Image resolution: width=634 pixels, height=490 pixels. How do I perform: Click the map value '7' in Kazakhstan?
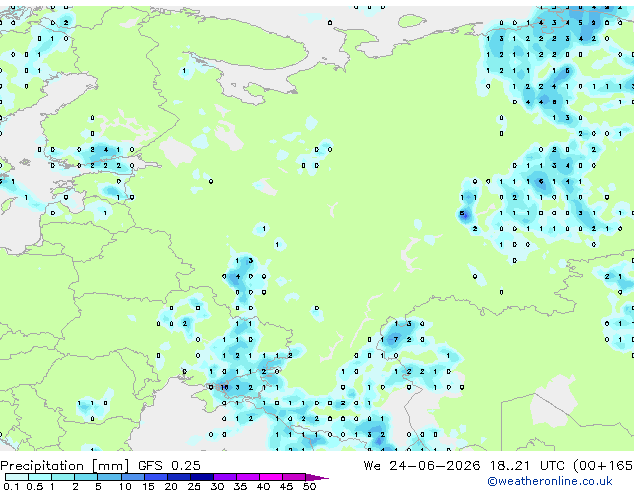click(395, 340)
